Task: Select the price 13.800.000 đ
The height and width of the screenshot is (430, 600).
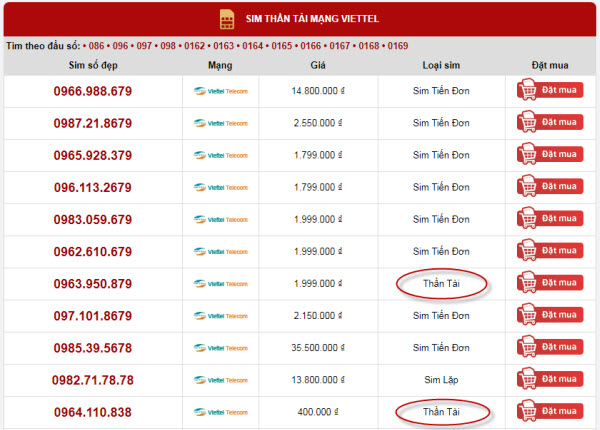Action: (x=318, y=380)
